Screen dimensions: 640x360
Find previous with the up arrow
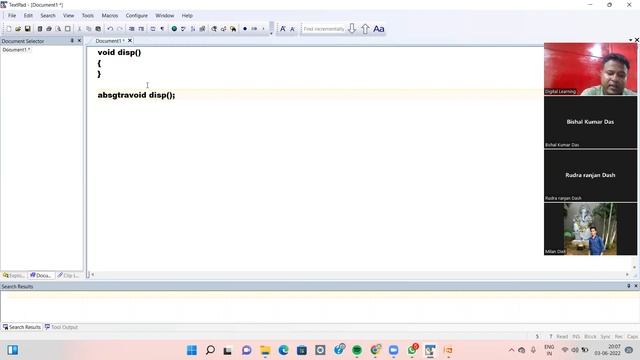pos(365,29)
